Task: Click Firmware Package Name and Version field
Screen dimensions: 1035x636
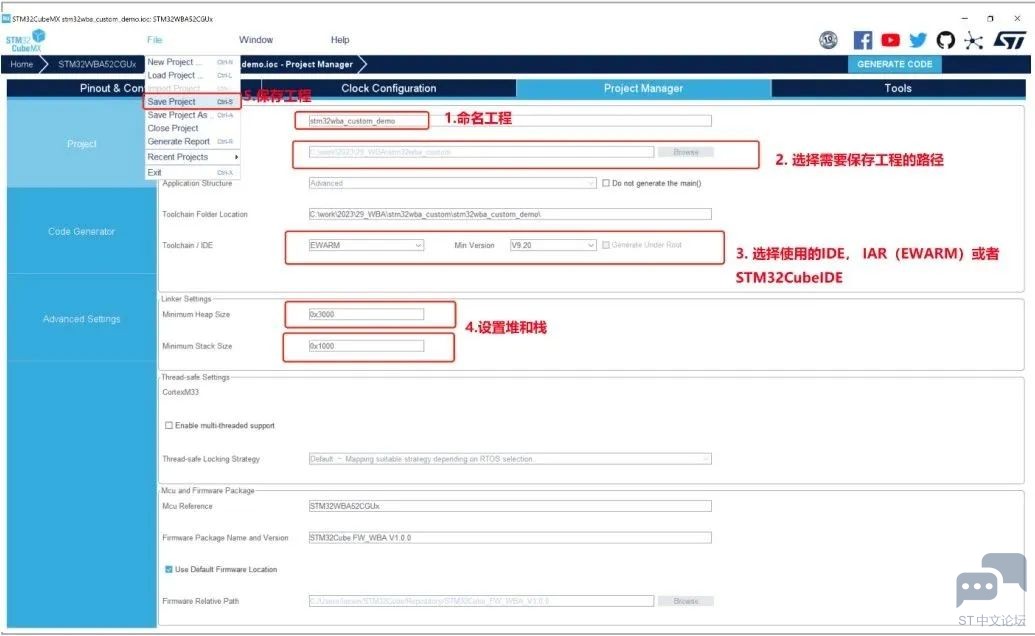Action: point(510,538)
